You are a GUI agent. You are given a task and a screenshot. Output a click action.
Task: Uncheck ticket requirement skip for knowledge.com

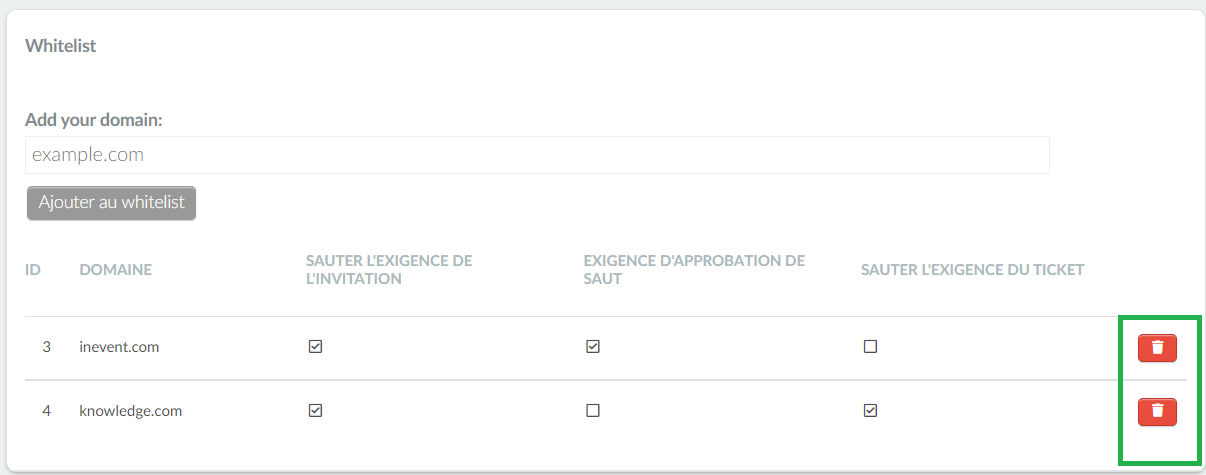[x=870, y=410]
